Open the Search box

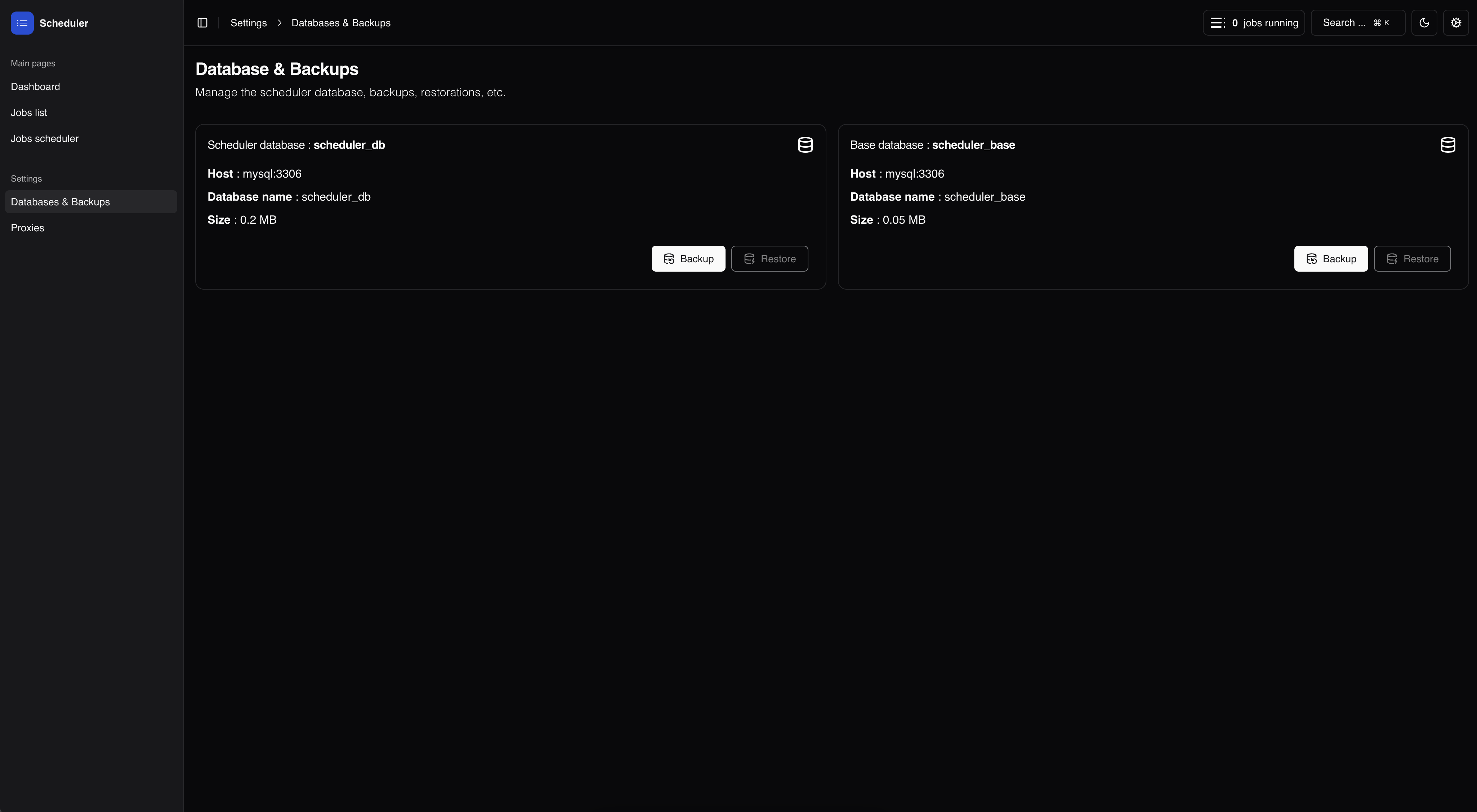coord(1357,23)
